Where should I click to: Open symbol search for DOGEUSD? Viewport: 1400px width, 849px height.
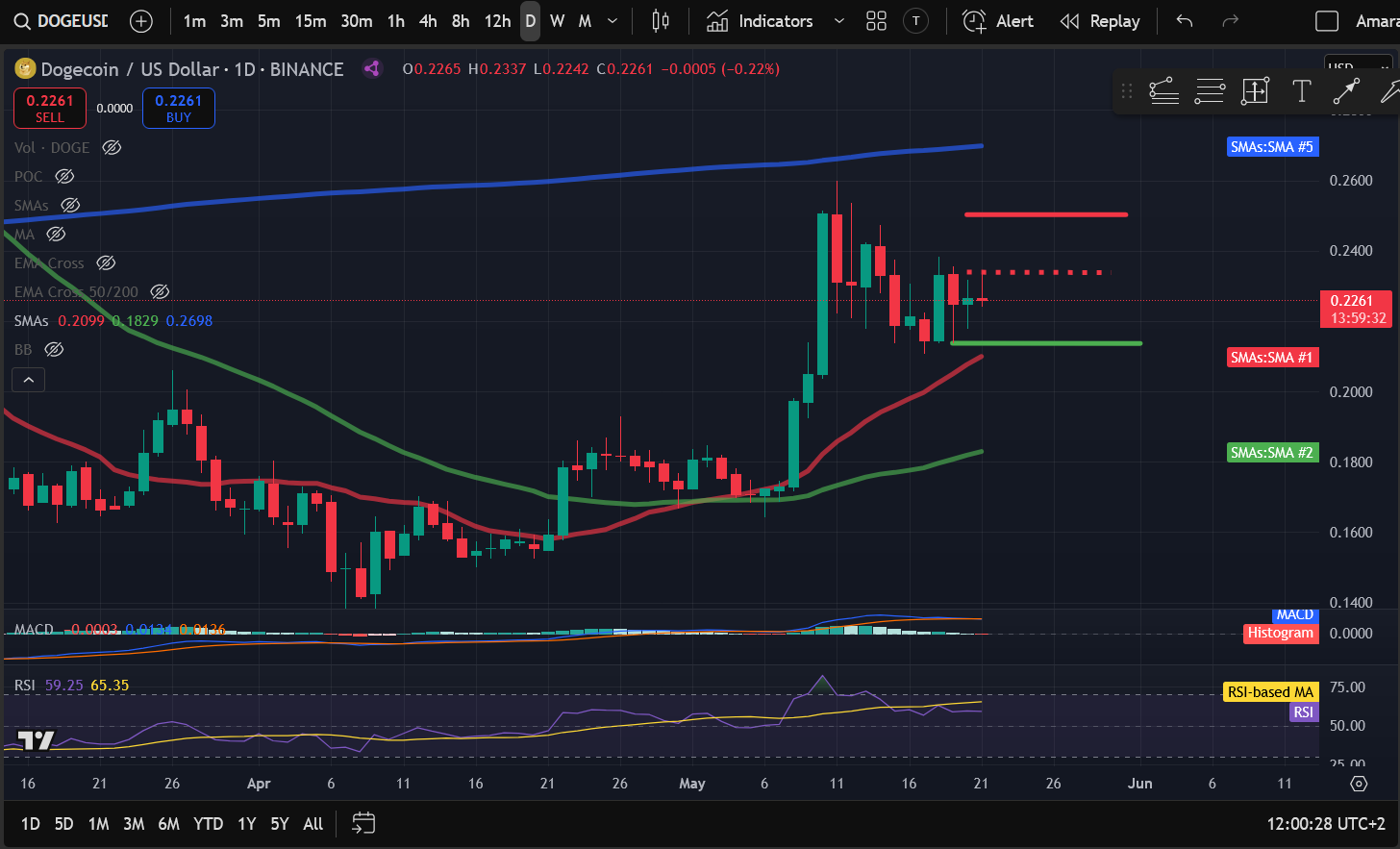pos(60,21)
